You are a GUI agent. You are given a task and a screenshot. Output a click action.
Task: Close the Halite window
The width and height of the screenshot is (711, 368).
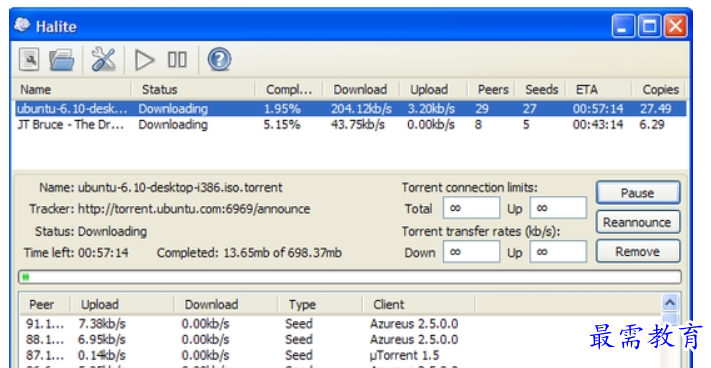(x=676, y=25)
